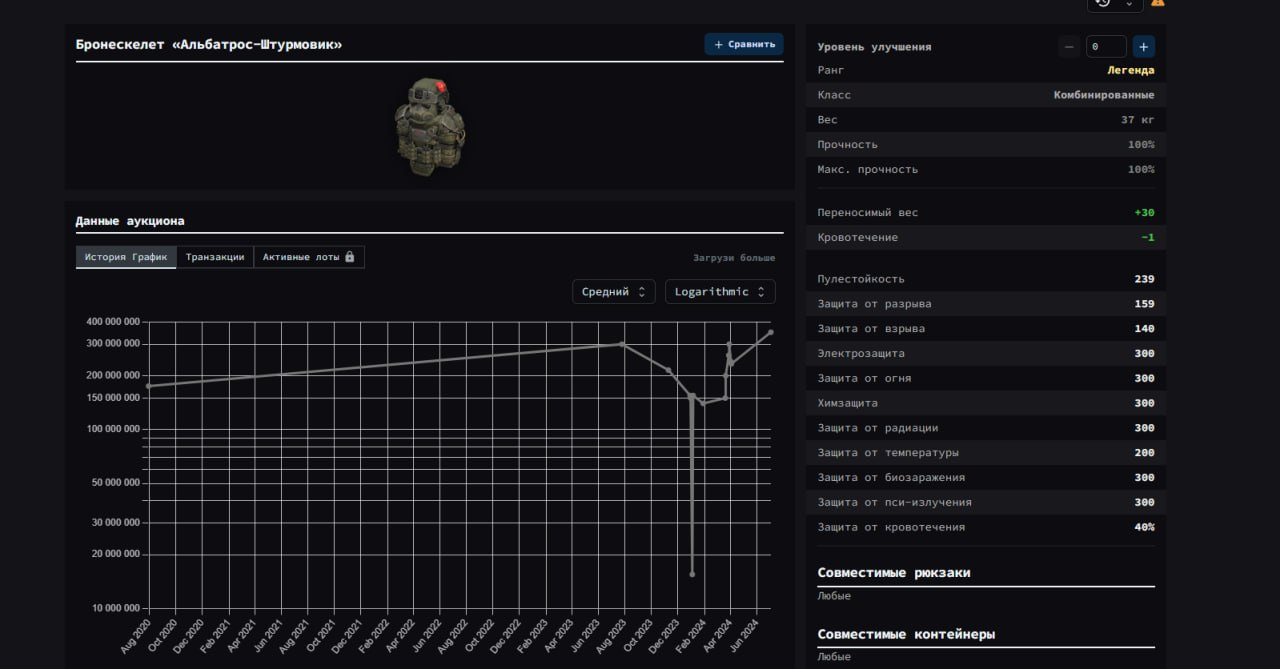Click the chart low point near 15 000 000
Image resolution: width=1280 pixels, height=669 pixels.
[692, 574]
